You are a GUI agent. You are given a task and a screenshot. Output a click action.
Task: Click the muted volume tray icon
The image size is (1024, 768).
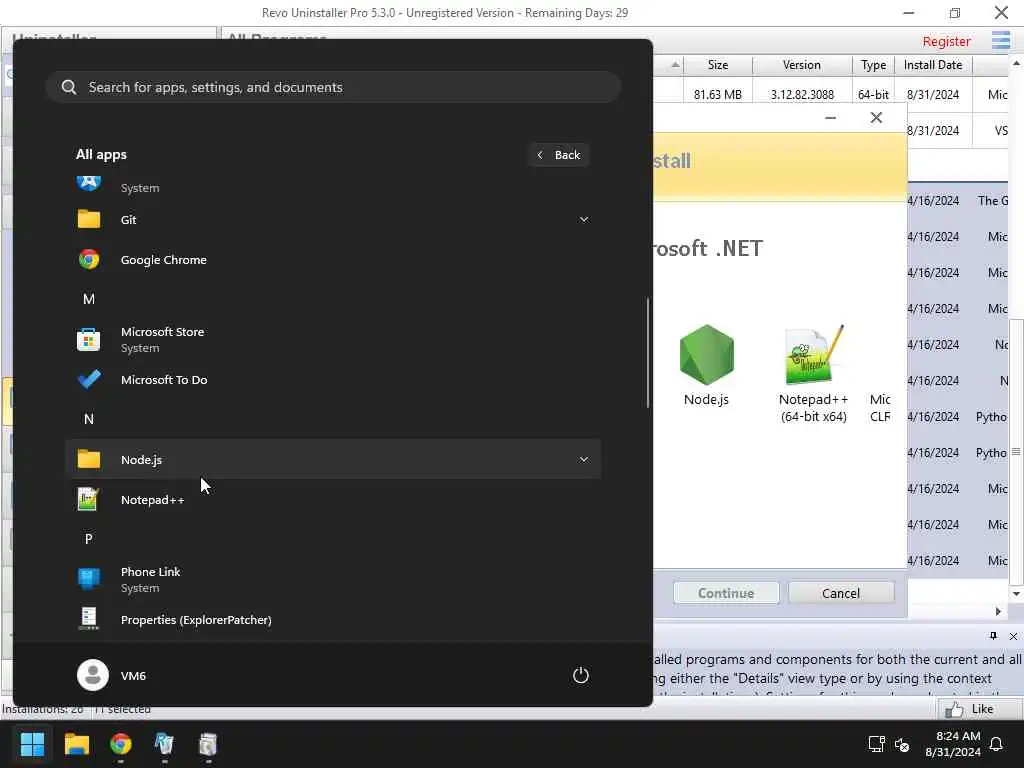(x=902, y=744)
